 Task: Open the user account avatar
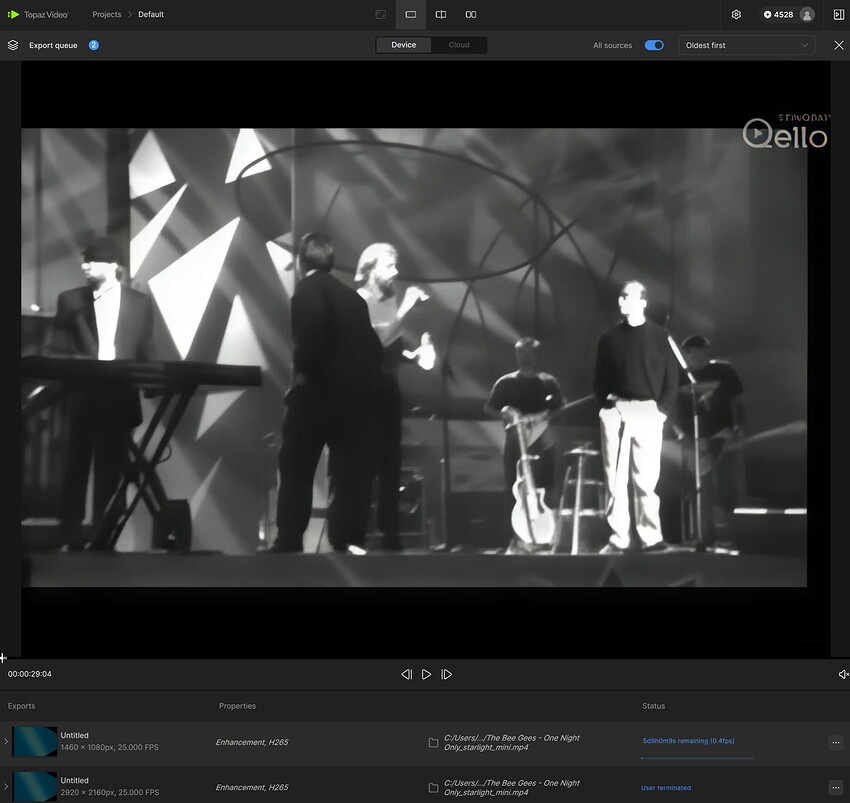pyautogui.click(x=807, y=15)
